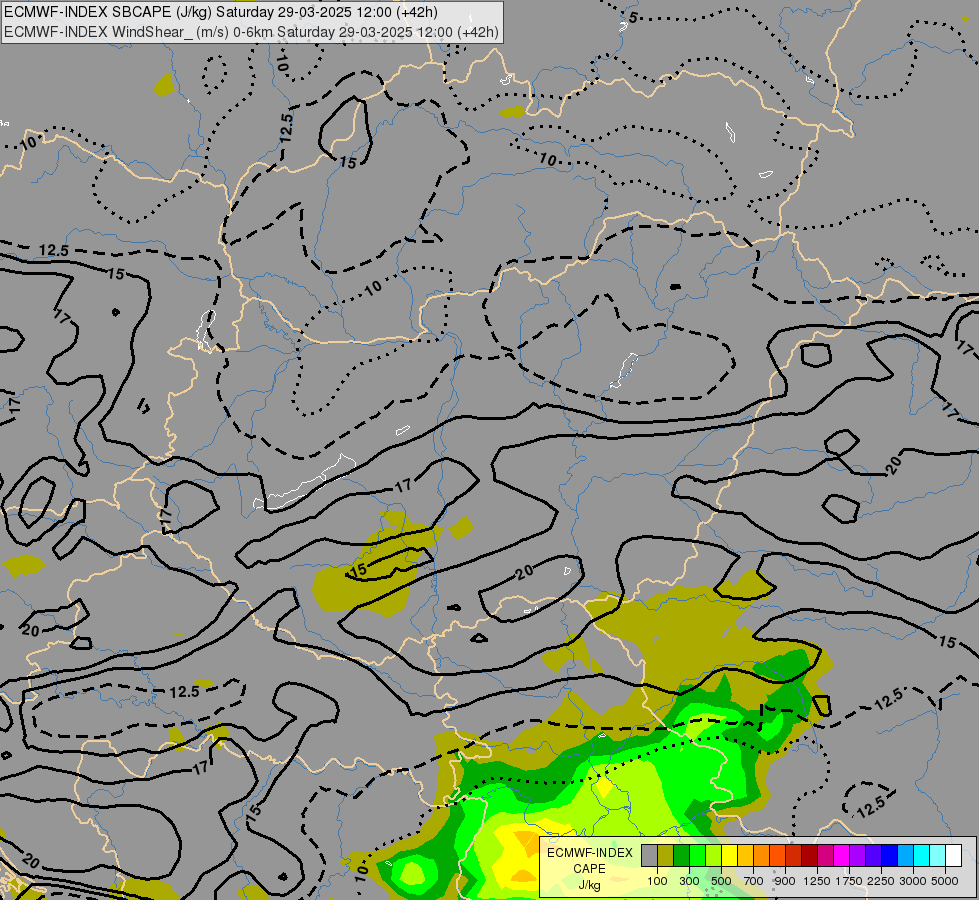Click the 1750 tick label in legend
Image resolution: width=979 pixels, height=900 pixels.
coord(849,881)
